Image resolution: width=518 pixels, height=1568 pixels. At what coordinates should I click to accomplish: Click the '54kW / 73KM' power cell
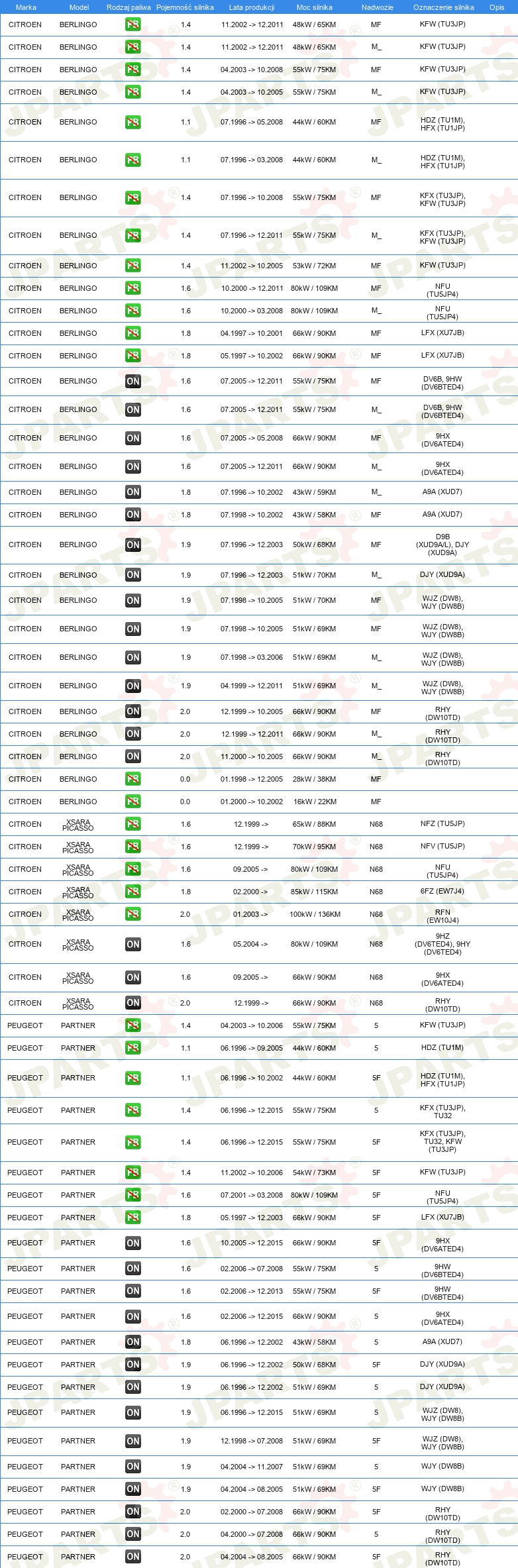click(315, 1173)
